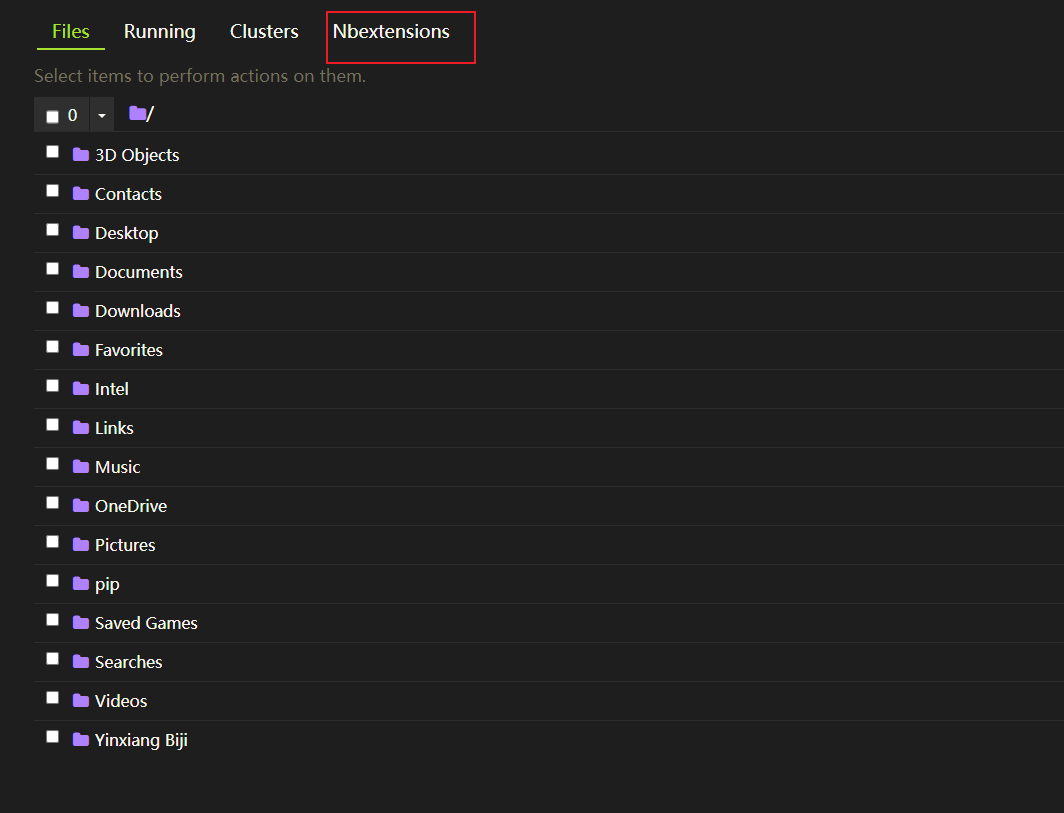Click the folder icon next to Music
The image size is (1064, 813).
(81, 467)
